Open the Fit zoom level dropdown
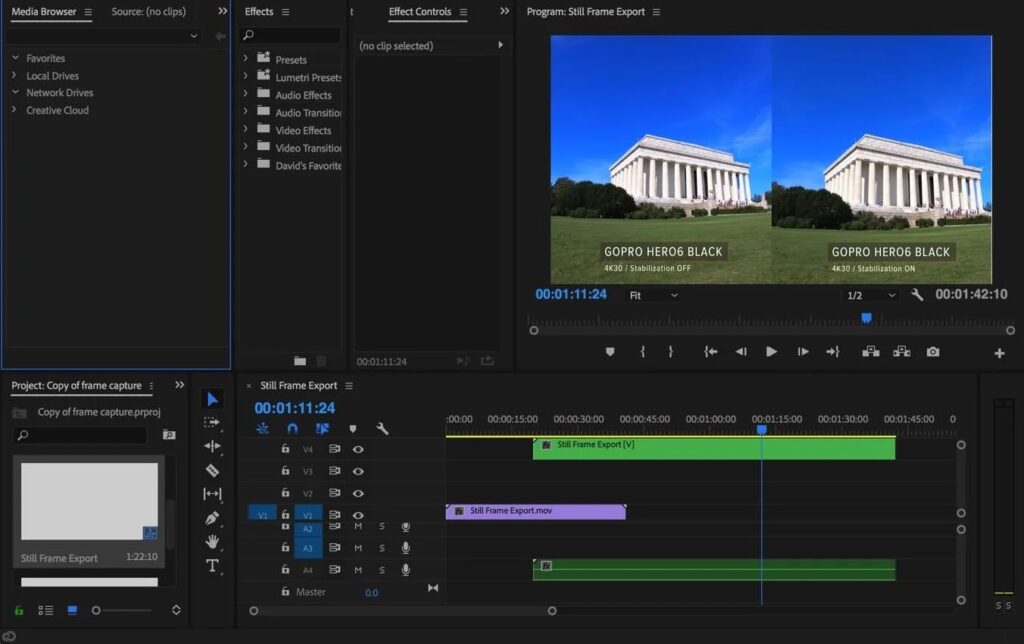Image resolution: width=1024 pixels, height=644 pixels. coord(653,295)
